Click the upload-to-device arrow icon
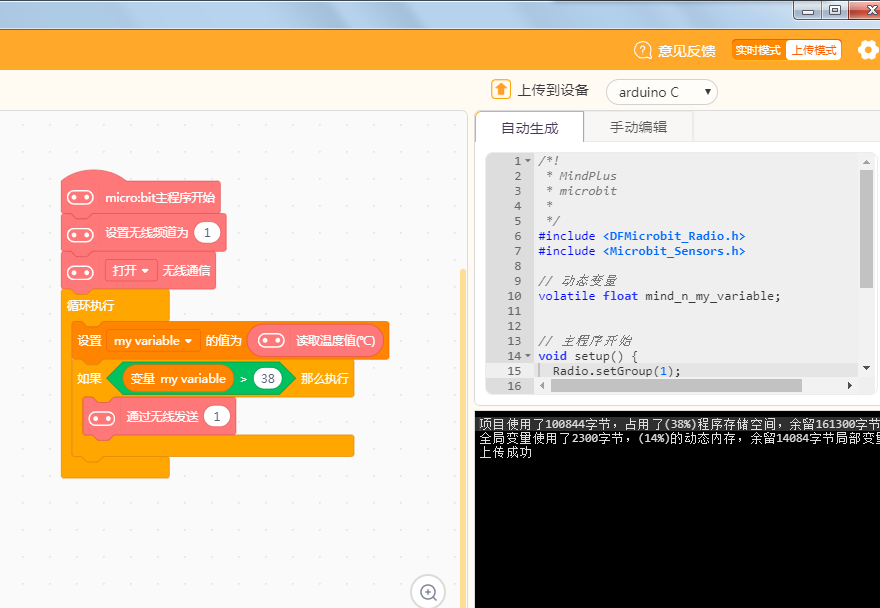880x608 pixels. pyautogui.click(x=501, y=89)
